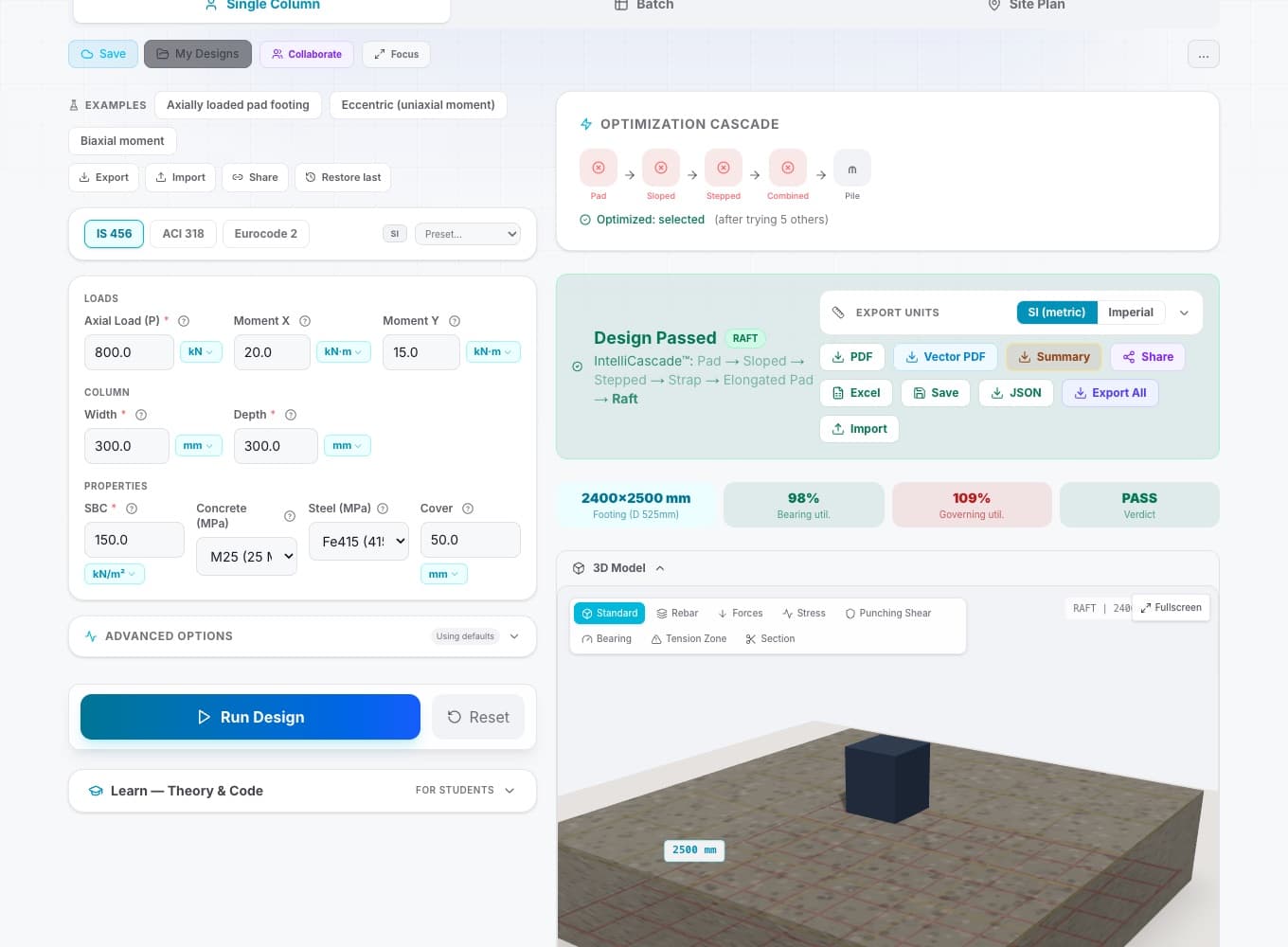Click the info icon next to Cover
The image size is (1288, 947).
point(468,509)
